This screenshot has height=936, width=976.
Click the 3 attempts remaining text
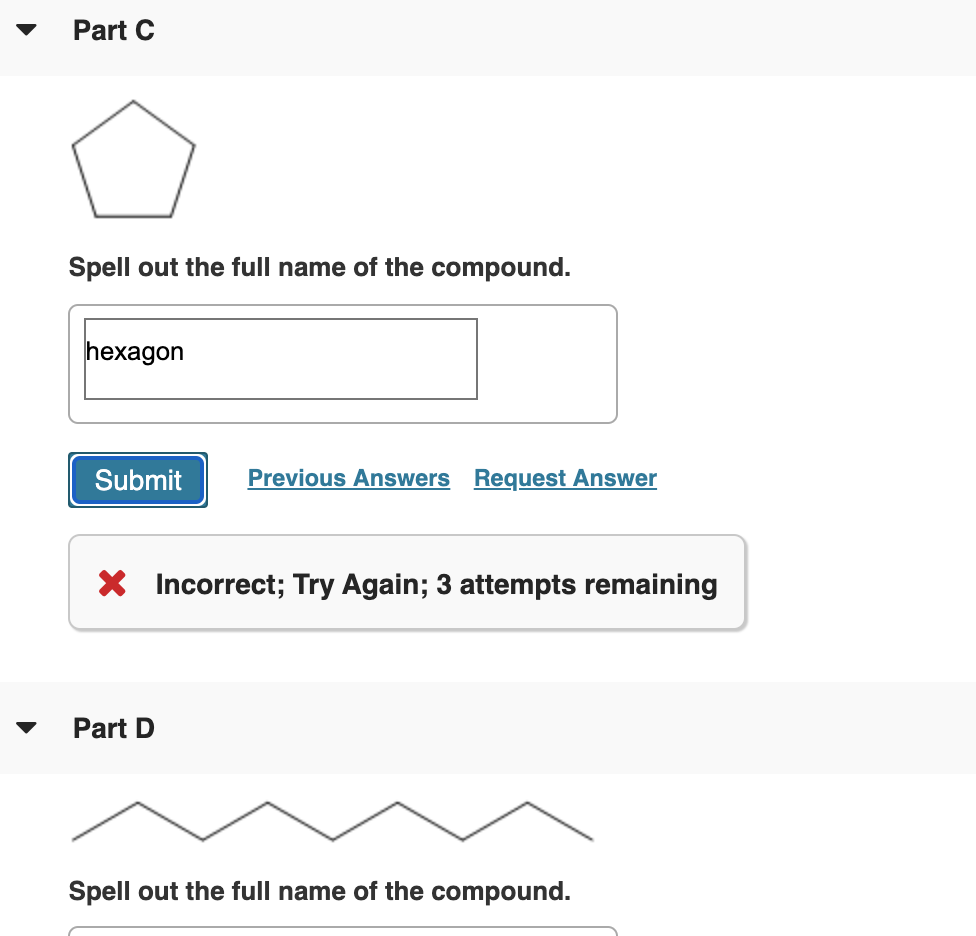pos(576,584)
